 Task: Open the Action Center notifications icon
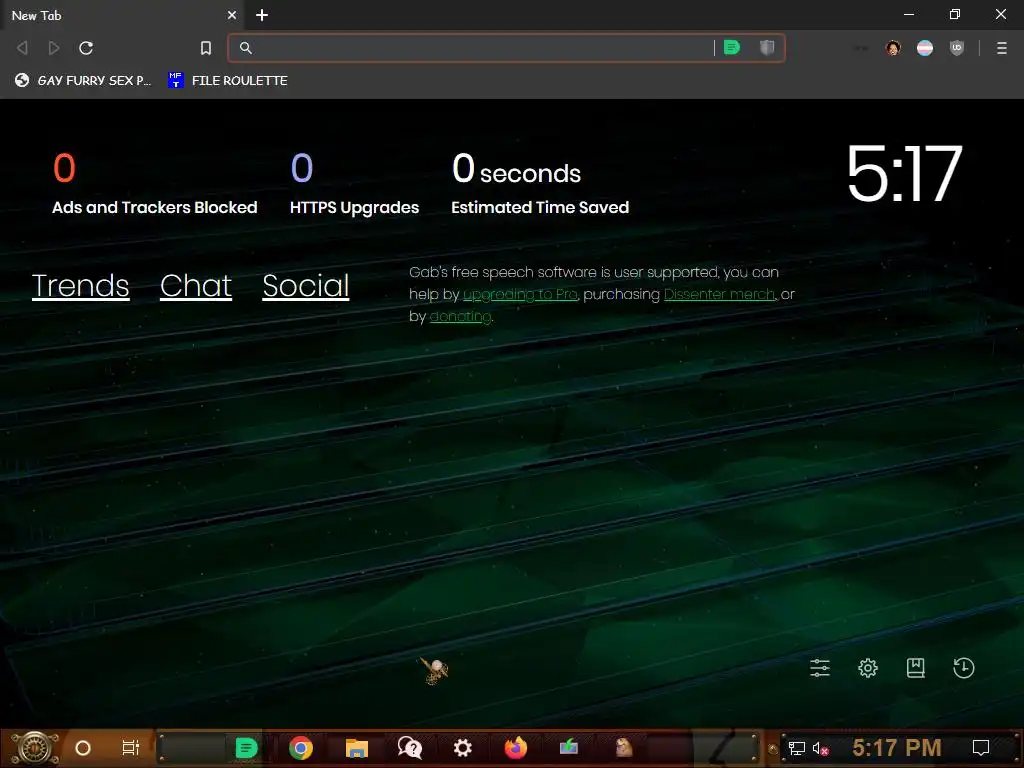[981, 748]
